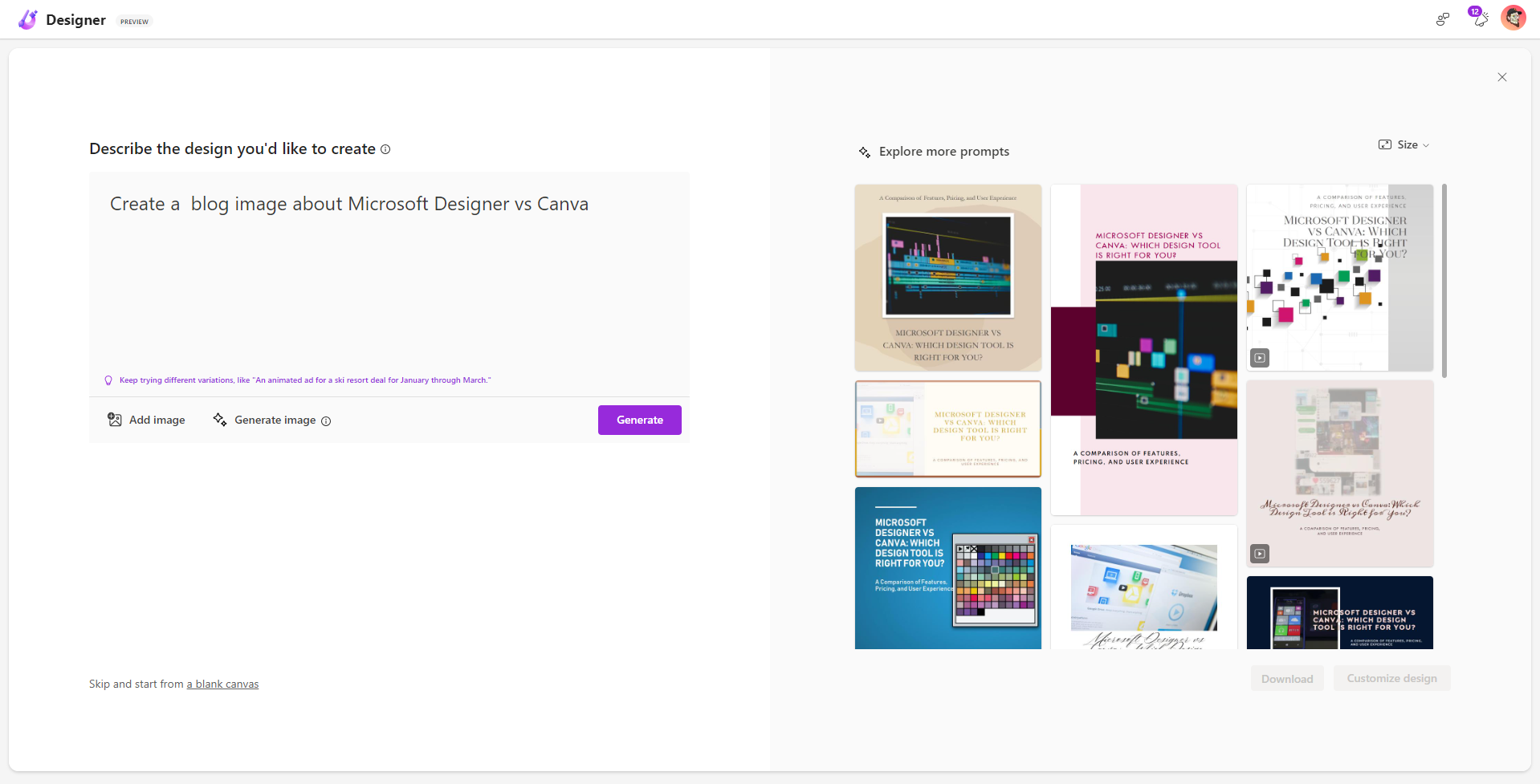1540x784 pixels.
Task: Click info icon next to Generate image
Action: [326, 421]
